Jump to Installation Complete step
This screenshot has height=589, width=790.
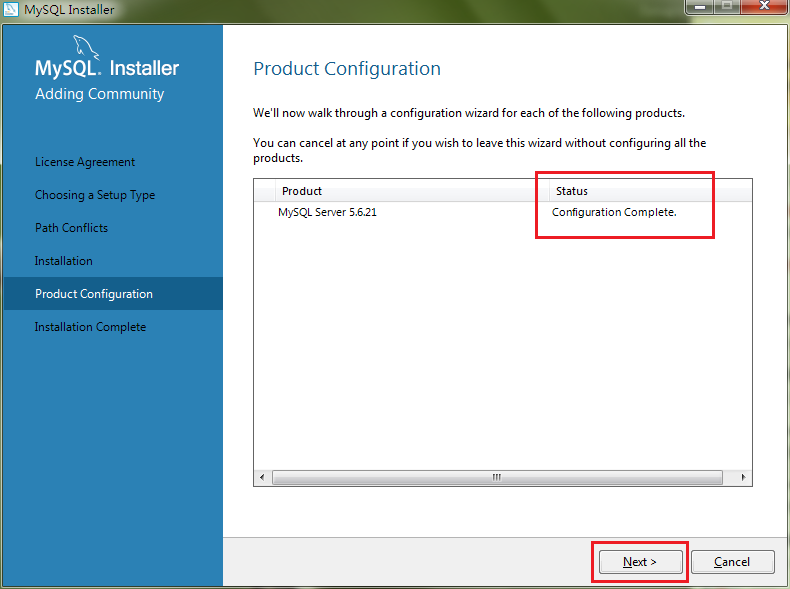90,327
